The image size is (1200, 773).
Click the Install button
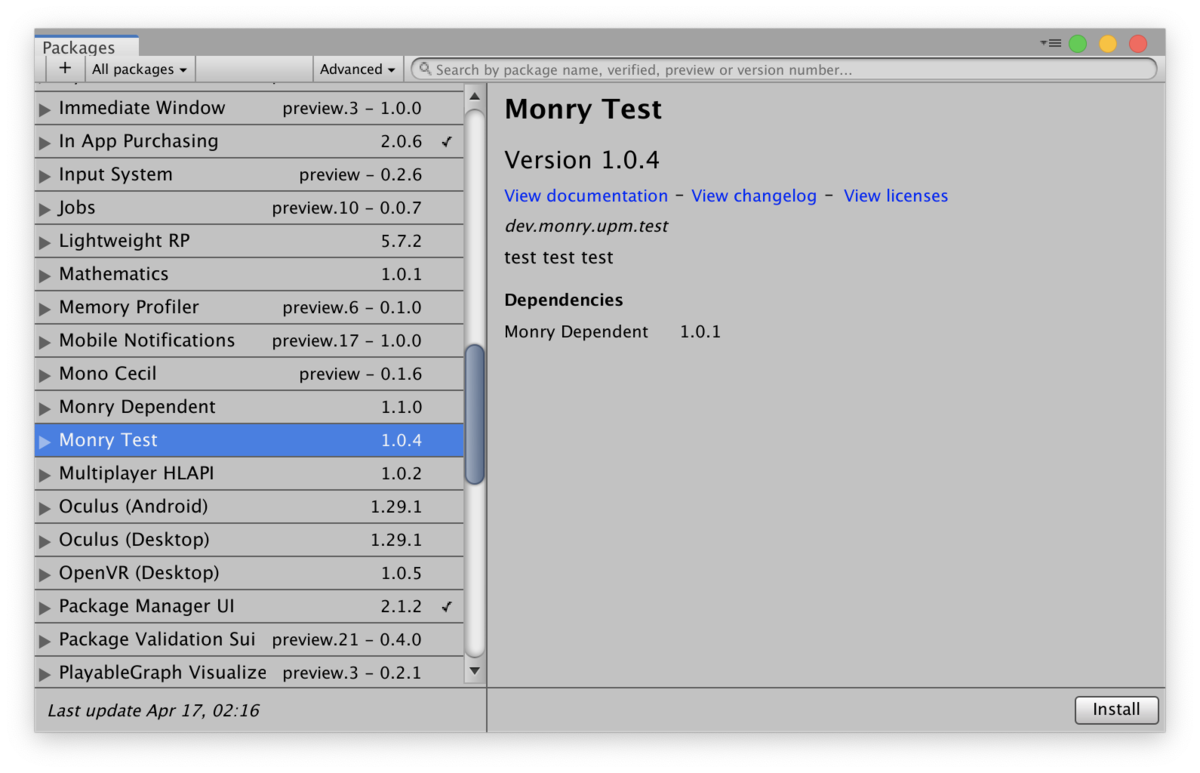(x=1116, y=709)
